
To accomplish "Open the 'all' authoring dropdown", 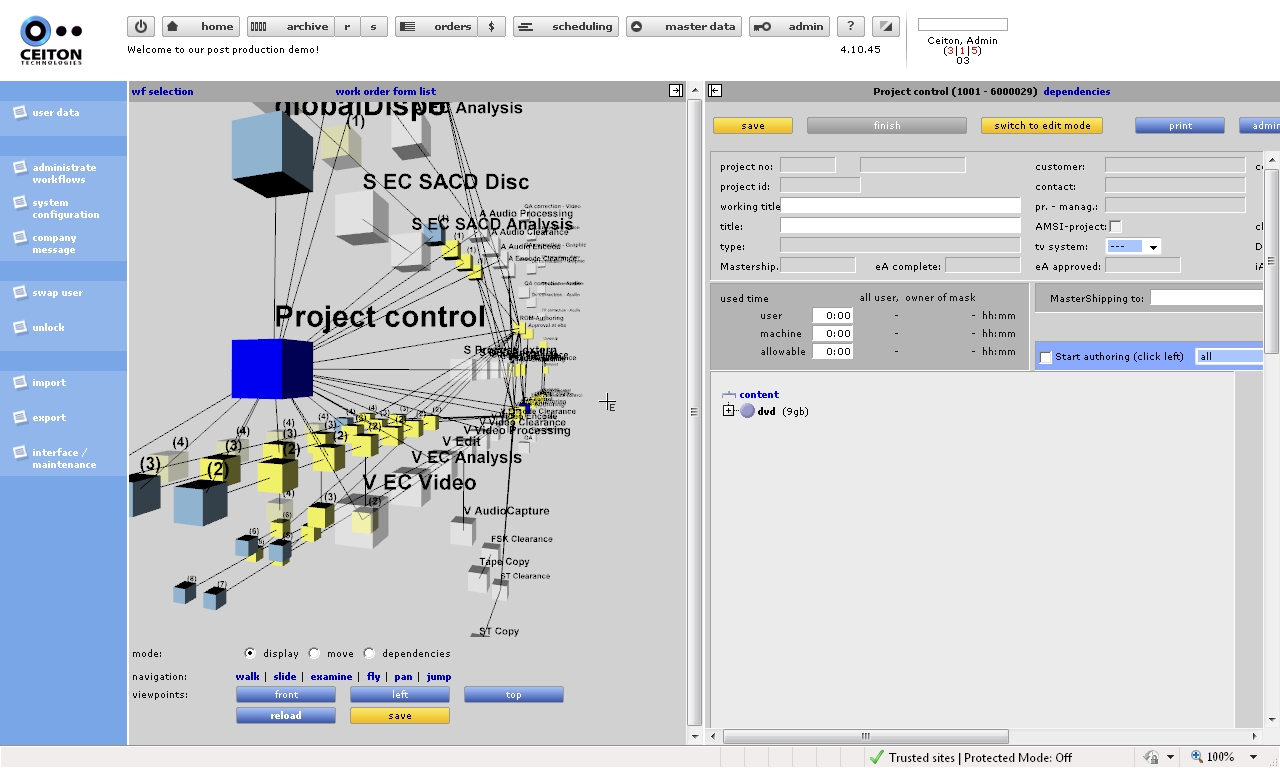I will pyautogui.click(x=1229, y=356).
